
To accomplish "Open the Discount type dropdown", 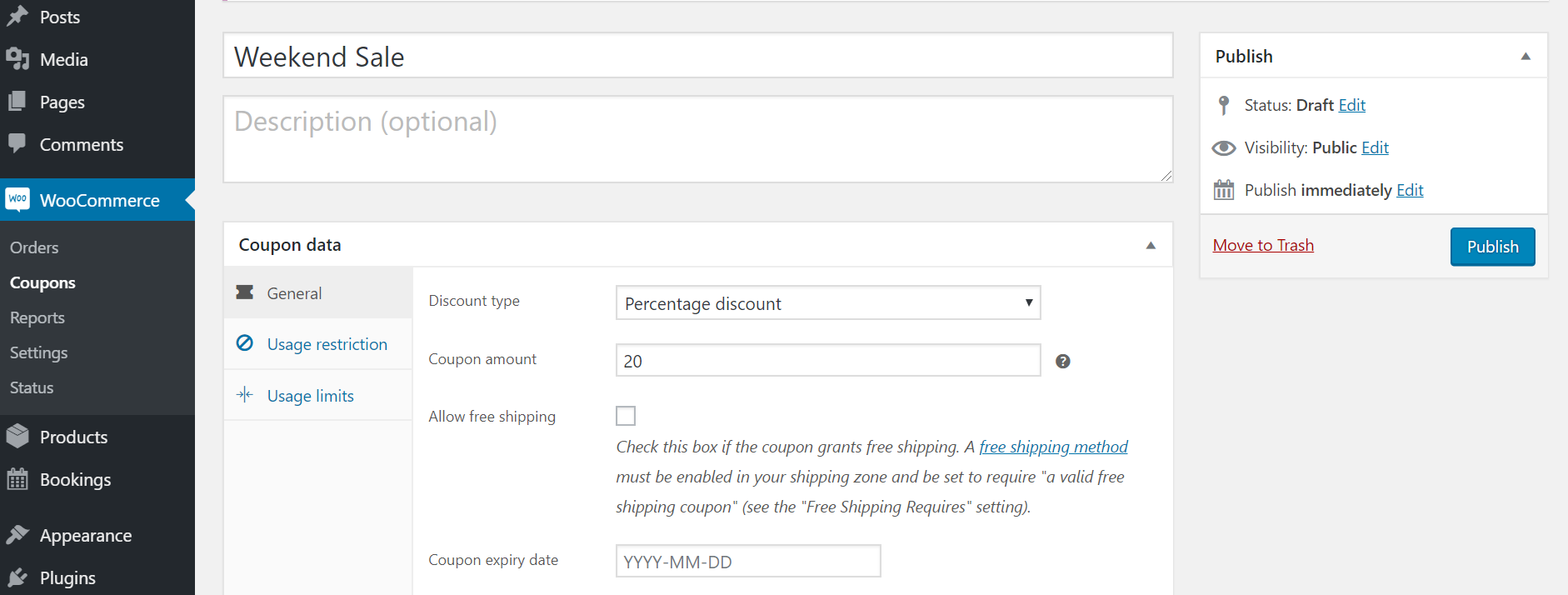I will click(x=827, y=303).
